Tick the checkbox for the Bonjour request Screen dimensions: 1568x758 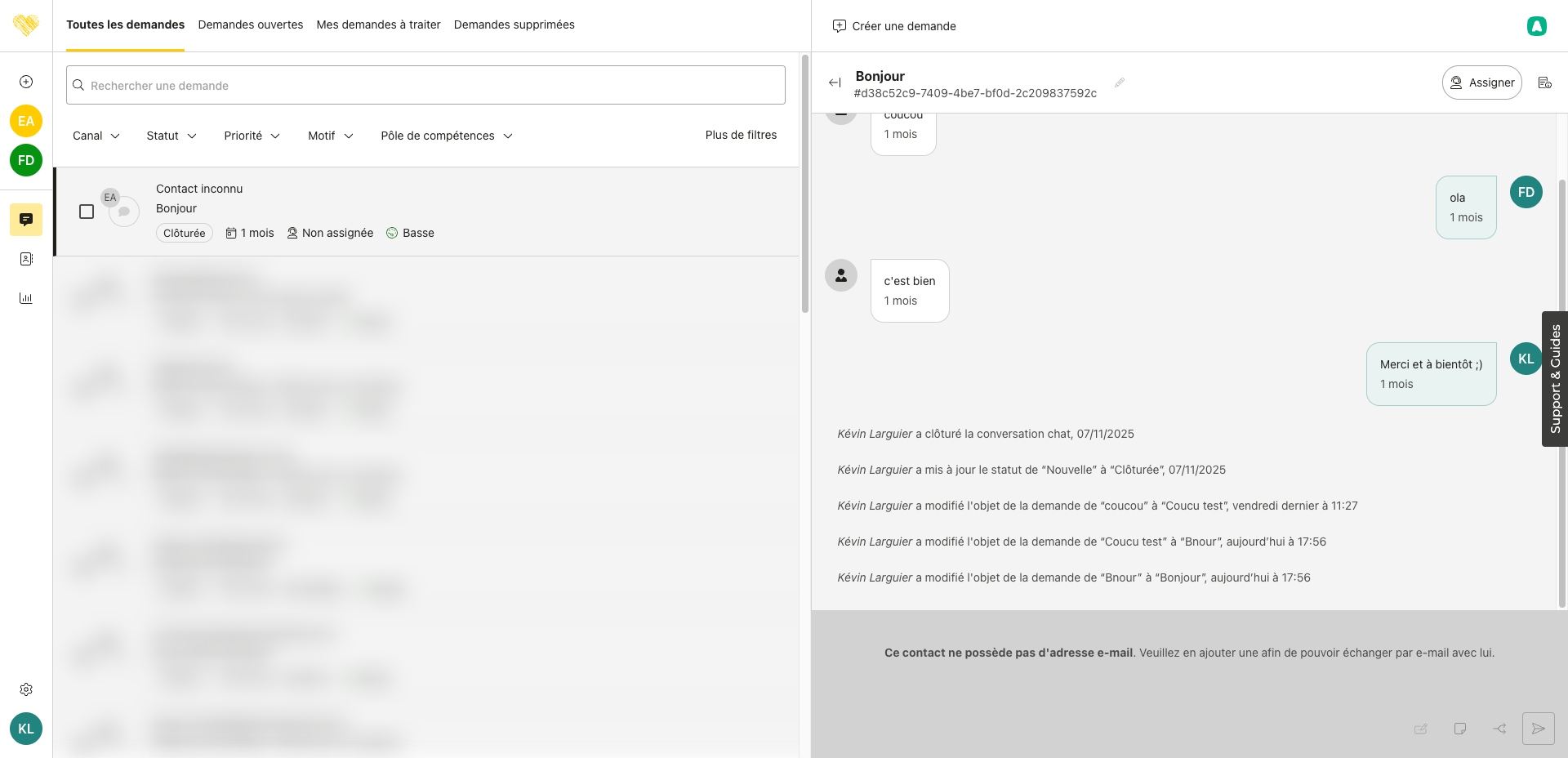pos(87,212)
